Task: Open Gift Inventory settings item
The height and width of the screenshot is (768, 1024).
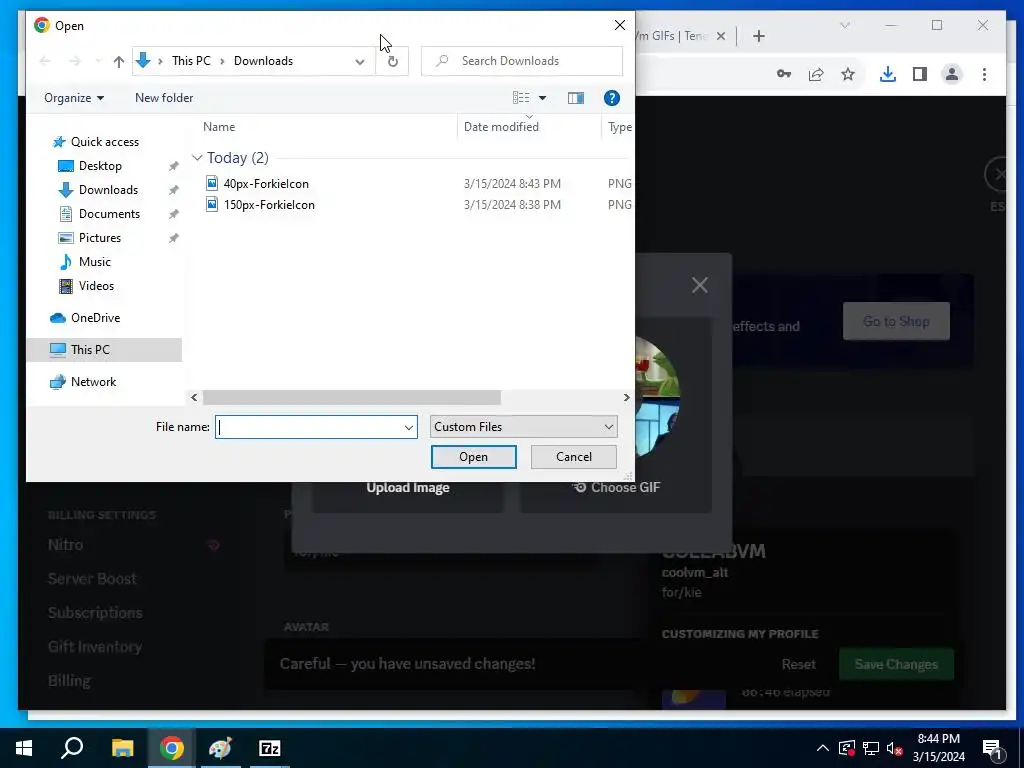Action: pos(95,647)
